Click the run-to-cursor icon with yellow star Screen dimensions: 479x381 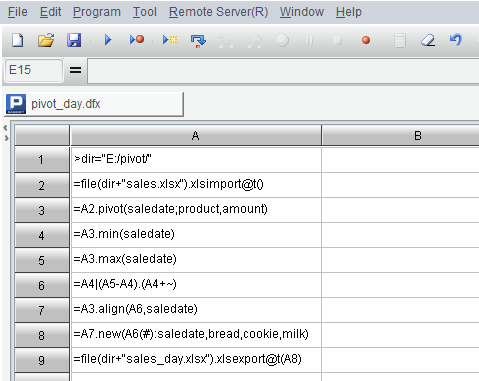tap(170, 40)
